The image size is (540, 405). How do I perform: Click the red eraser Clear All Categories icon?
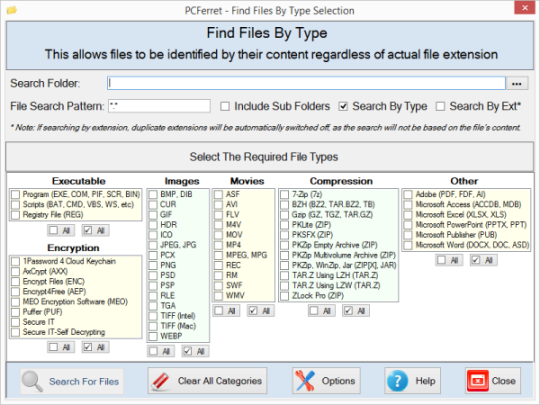point(160,381)
